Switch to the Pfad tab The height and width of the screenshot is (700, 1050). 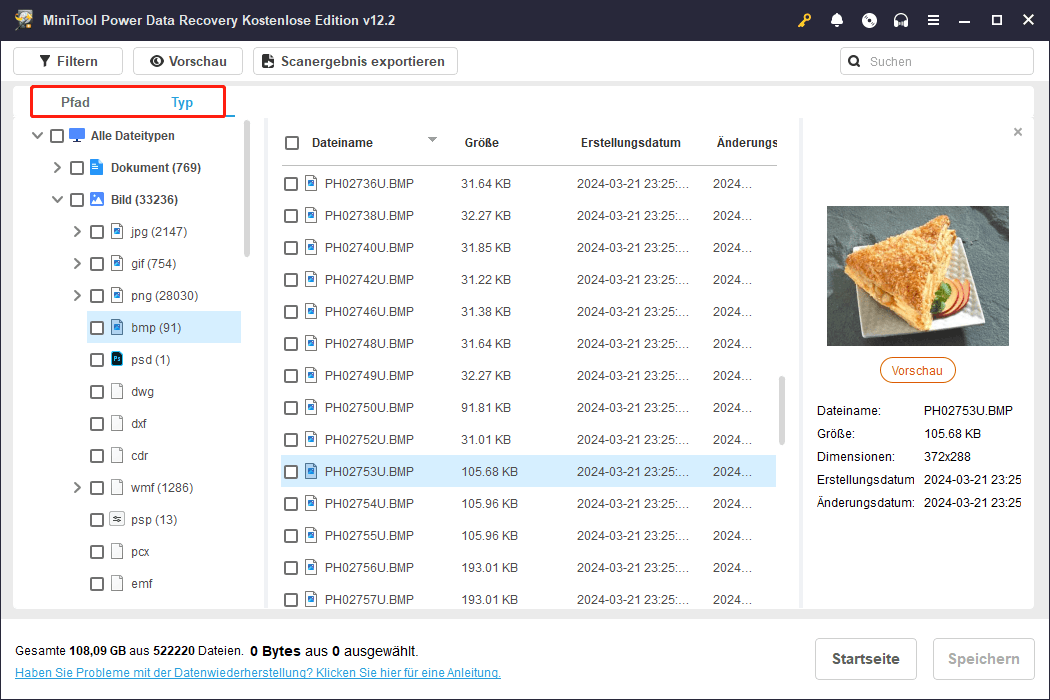click(x=75, y=102)
